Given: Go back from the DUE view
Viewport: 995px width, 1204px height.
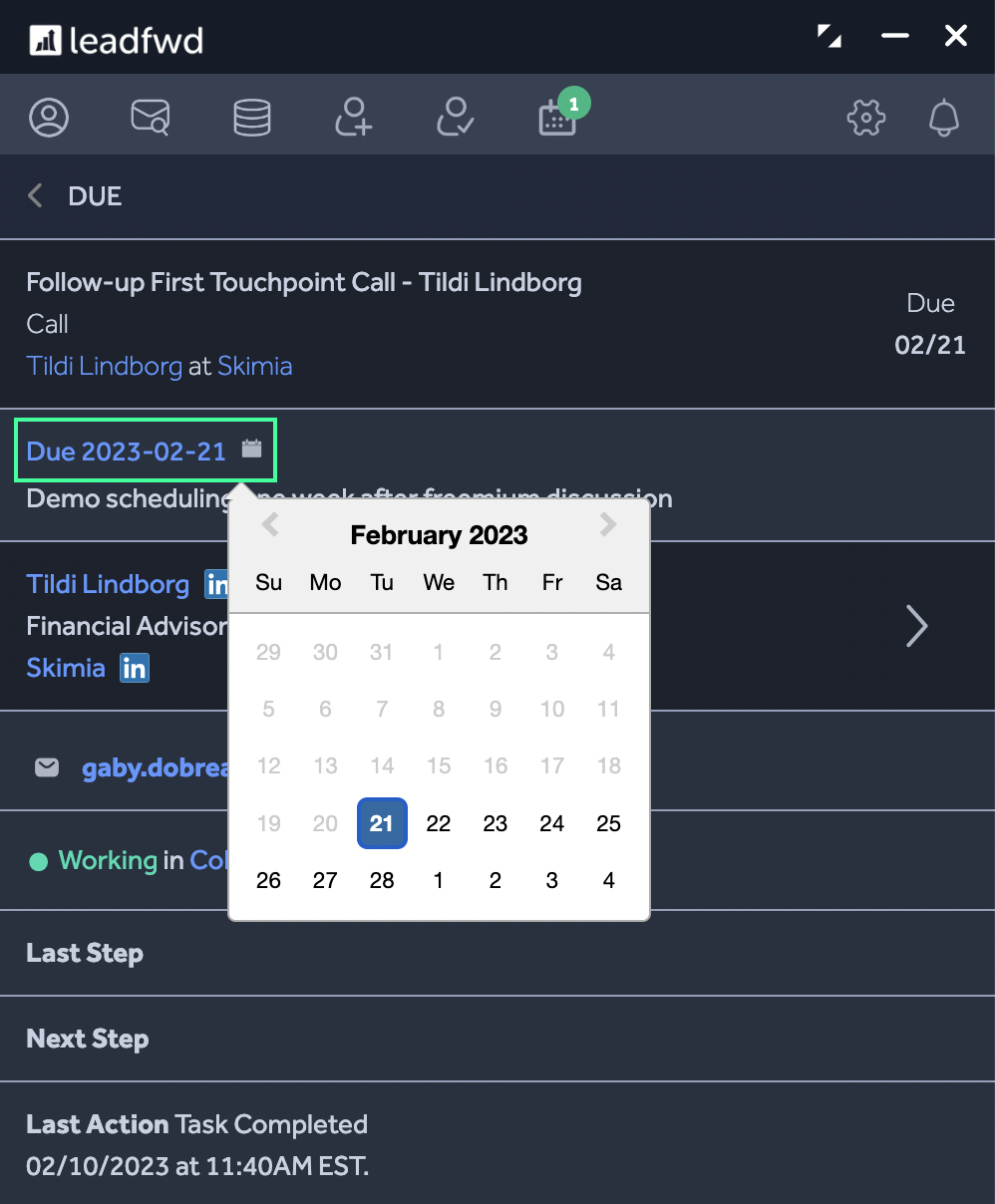Looking at the screenshot, I should 35,195.
